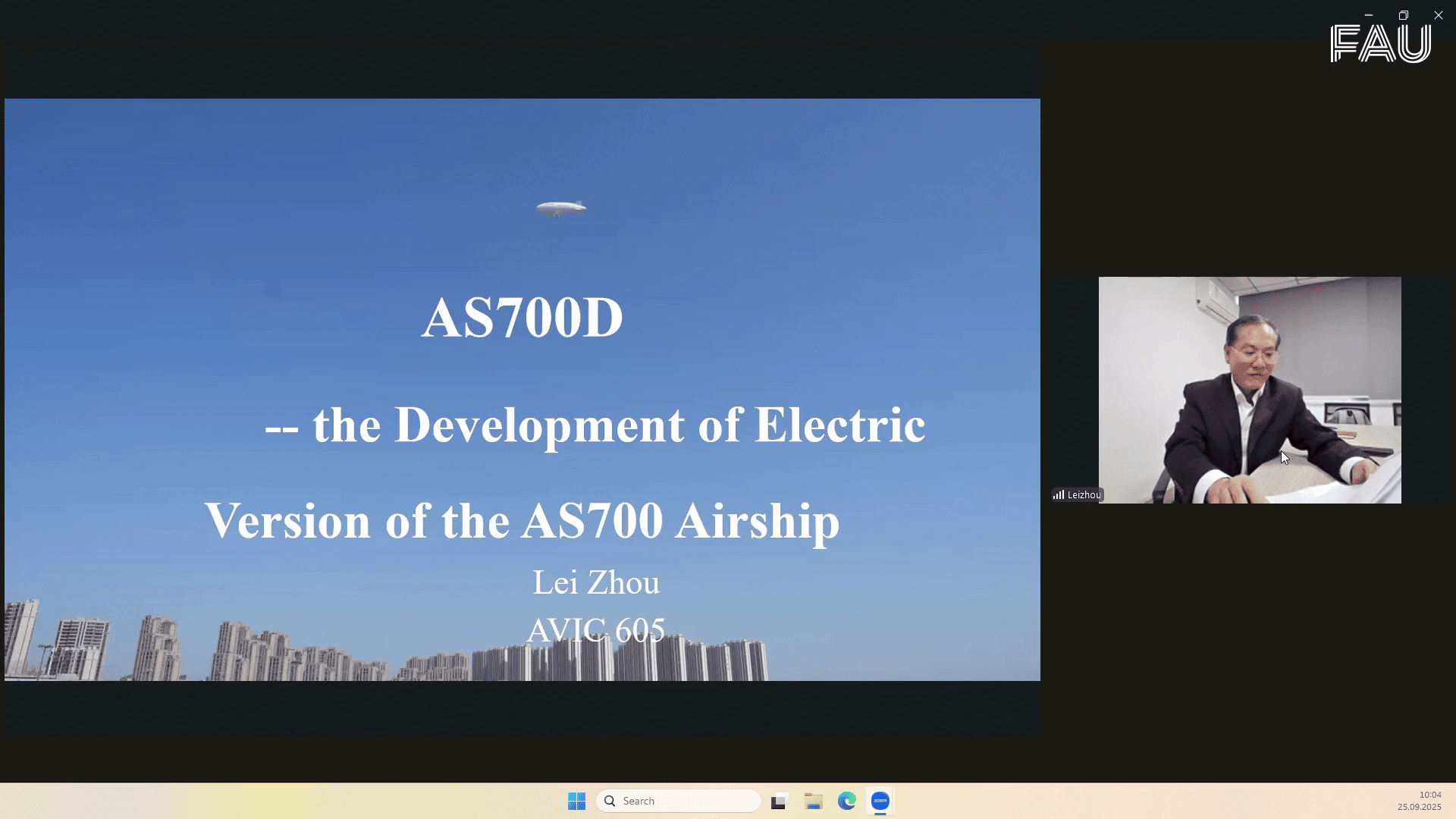Select Leizhou's video thumbnail
Image resolution: width=1456 pixels, height=819 pixels.
tap(1249, 390)
